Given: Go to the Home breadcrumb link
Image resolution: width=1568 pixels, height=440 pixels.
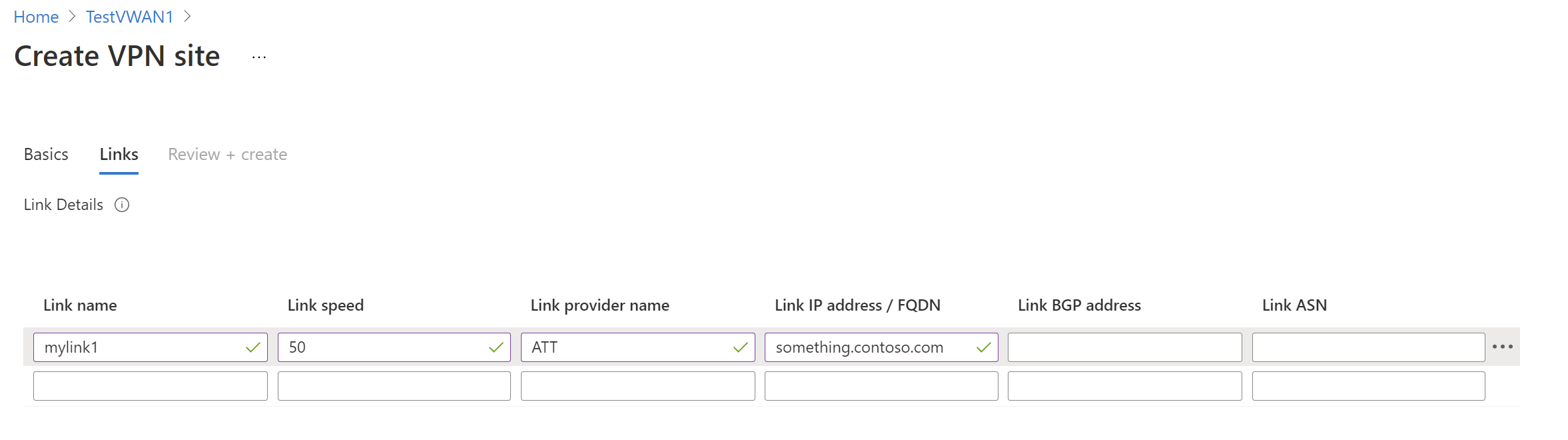Looking at the screenshot, I should click(36, 17).
